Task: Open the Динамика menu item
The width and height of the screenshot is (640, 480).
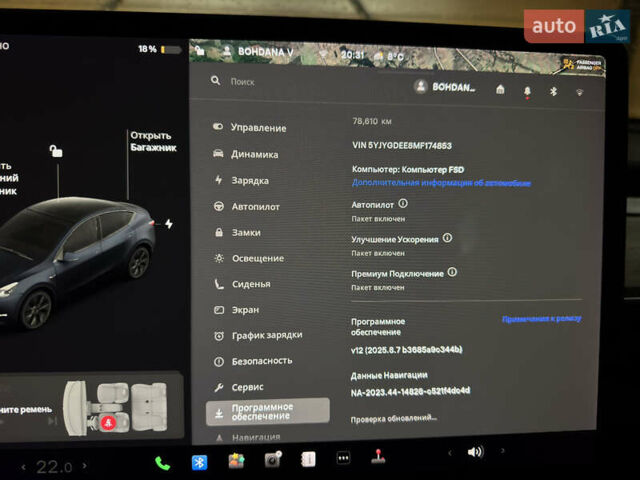Action: click(246, 154)
